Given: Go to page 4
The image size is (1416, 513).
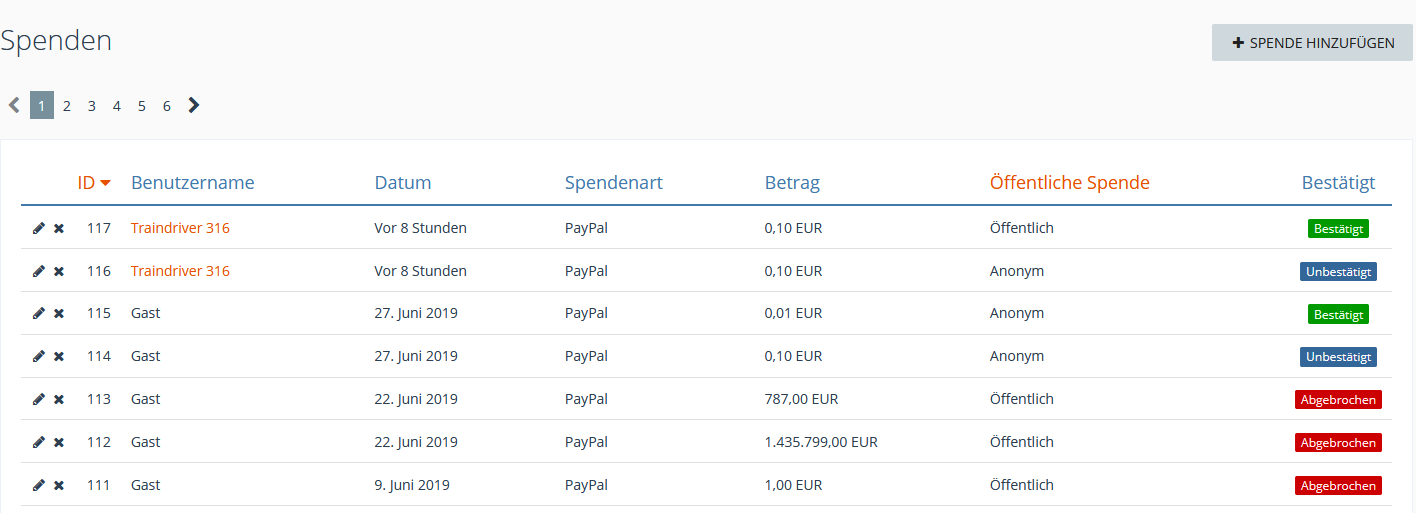Looking at the screenshot, I should pos(116,105).
